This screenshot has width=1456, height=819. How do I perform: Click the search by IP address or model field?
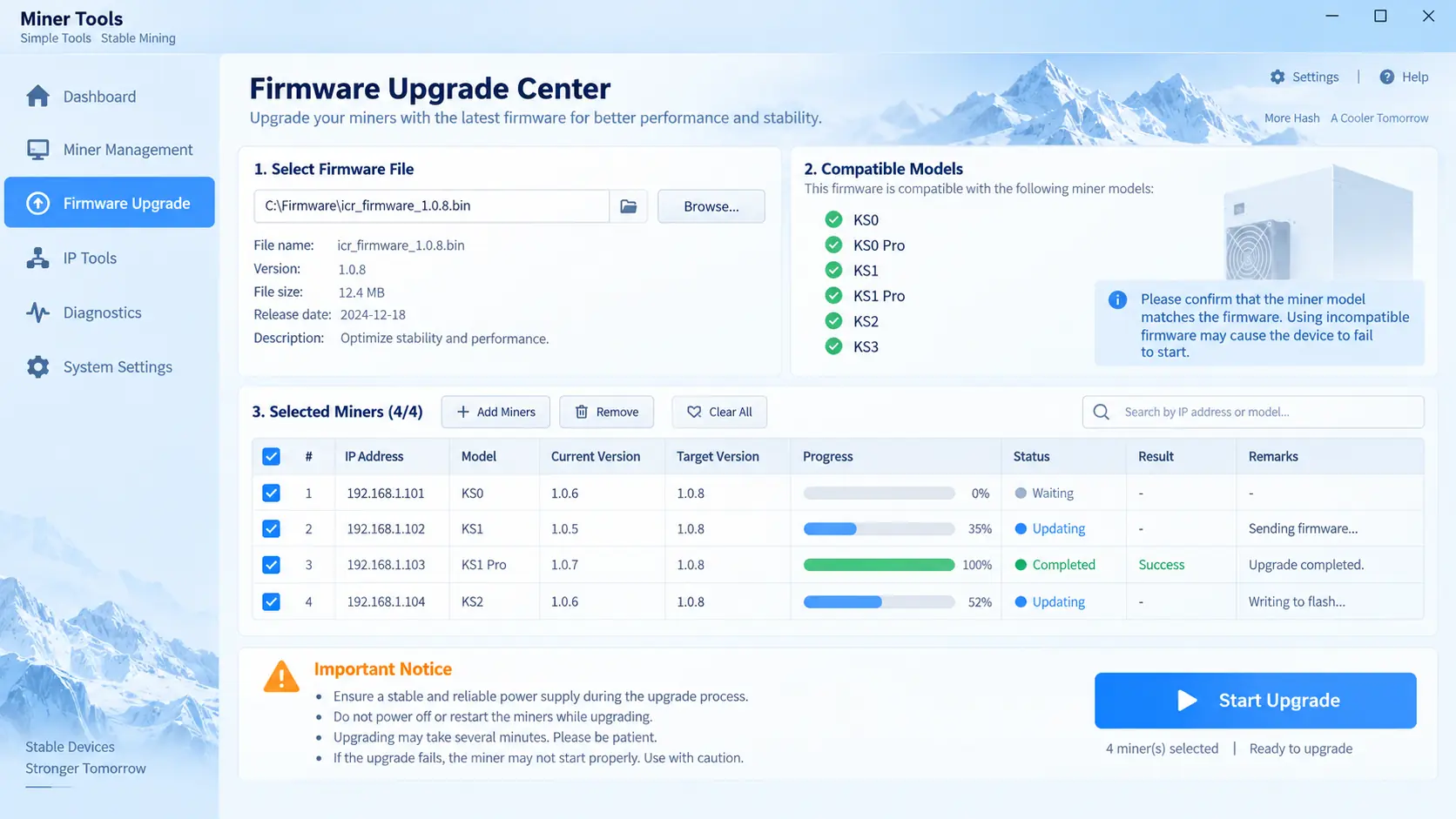pos(1253,412)
